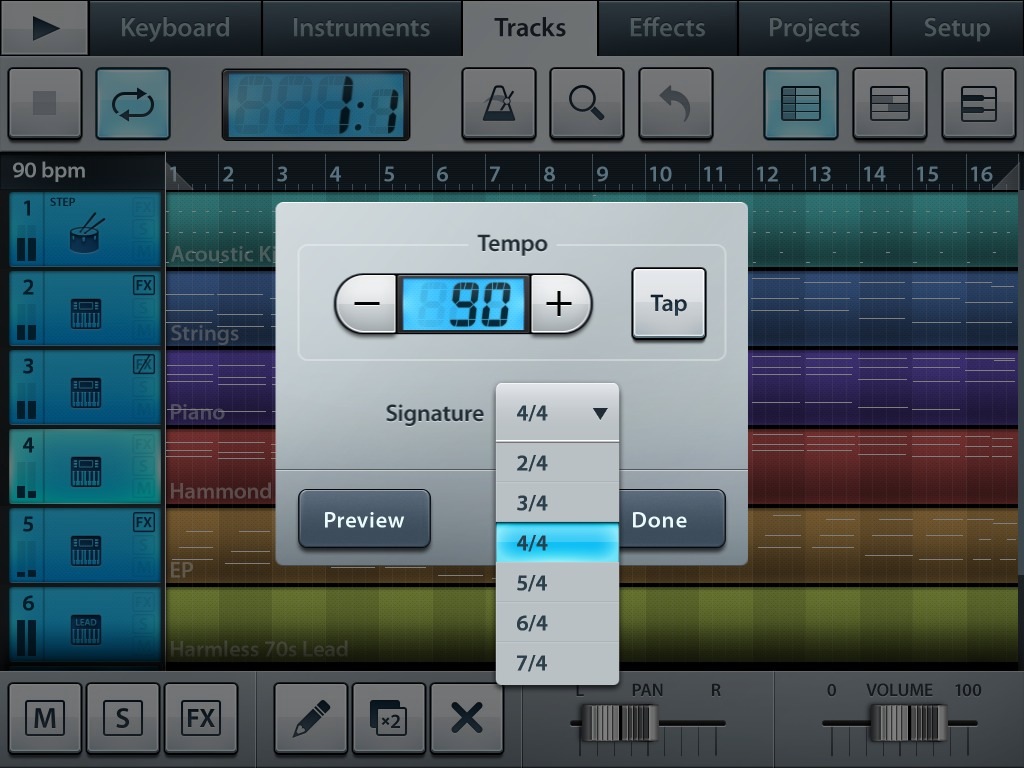Screen dimensions: 1024x768
Task: Open the Setup tab
Action: pos(957,27)
